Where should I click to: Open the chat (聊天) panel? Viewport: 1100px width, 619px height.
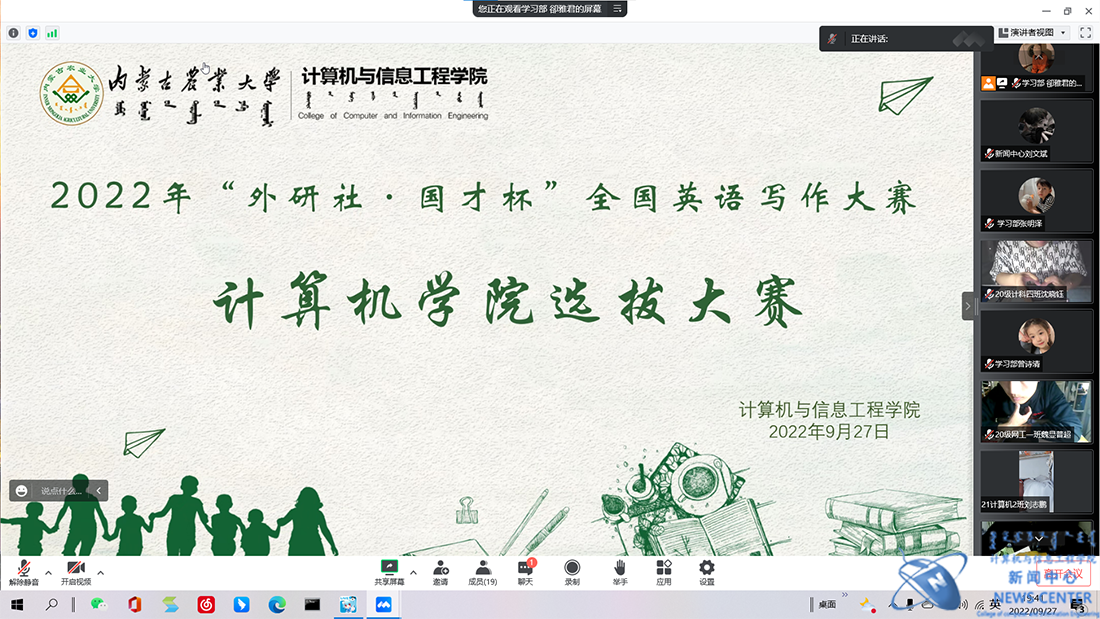[525, 572]
